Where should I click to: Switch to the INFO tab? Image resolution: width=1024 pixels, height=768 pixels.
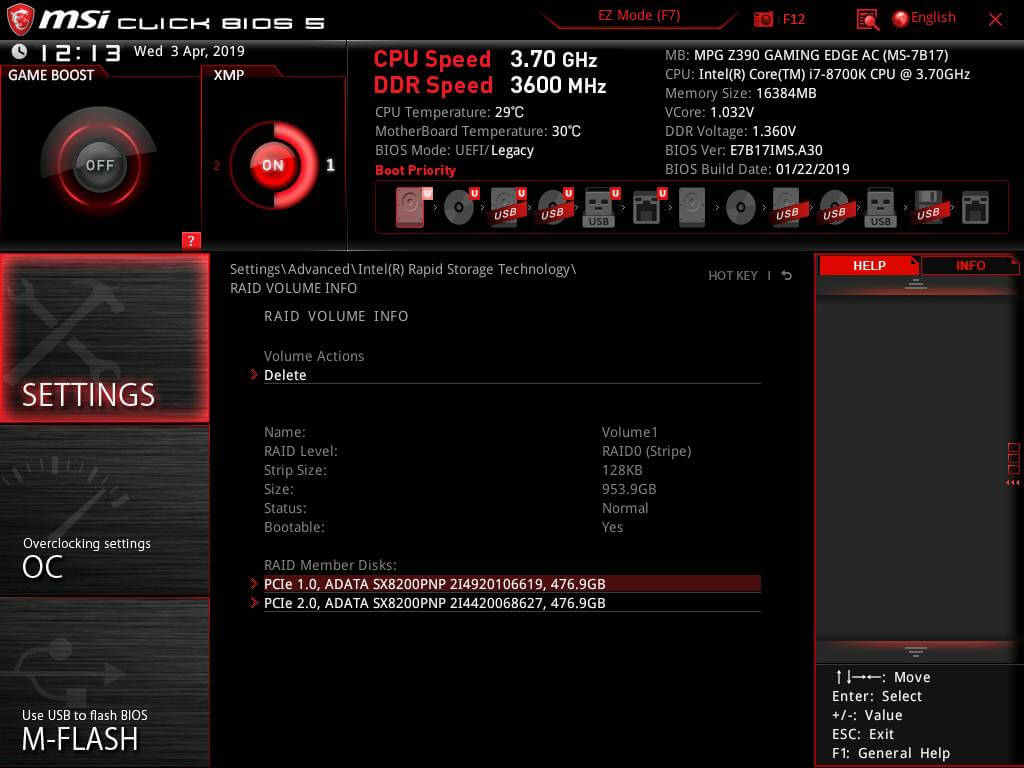[970, 265]
